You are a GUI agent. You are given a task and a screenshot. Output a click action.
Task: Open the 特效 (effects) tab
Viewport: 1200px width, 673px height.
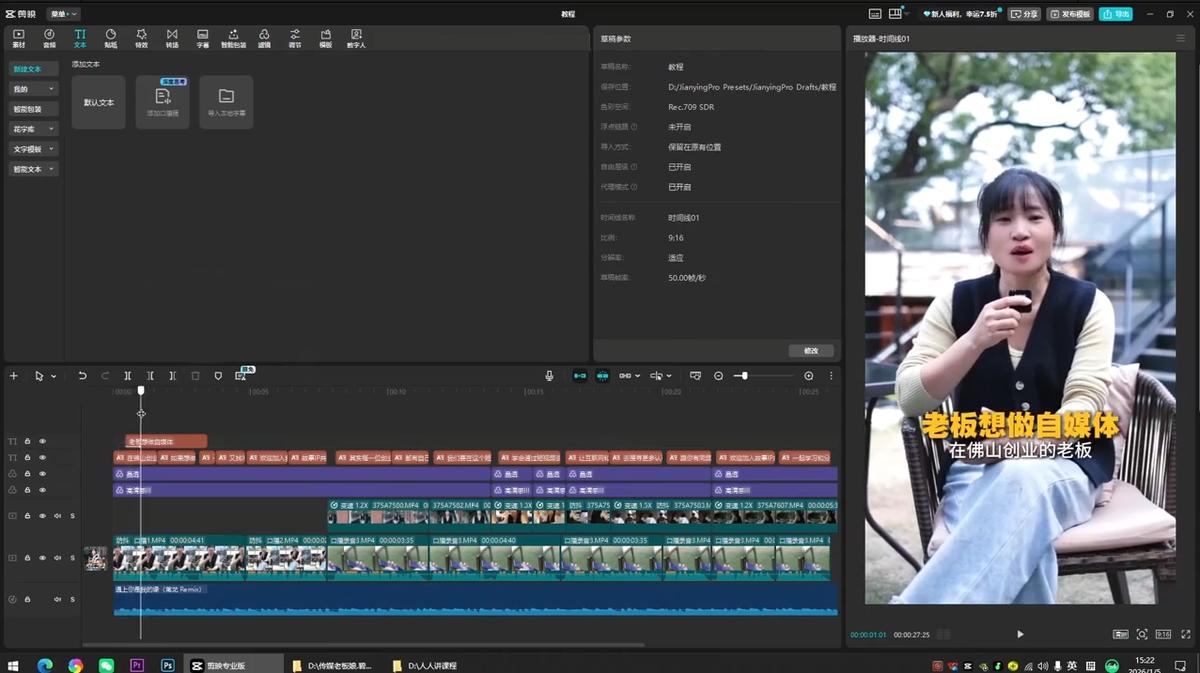pyautogui.click(x=141, y=38)
